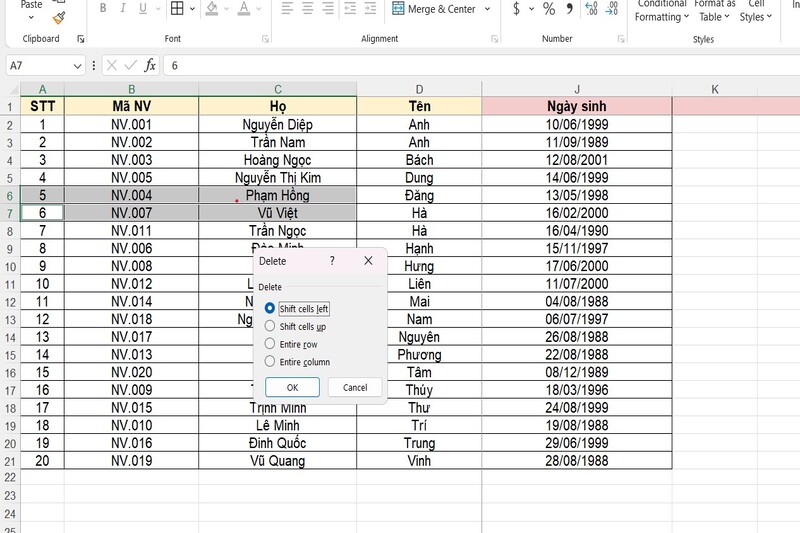Select the Shift cells up option
Viewport: 800px width, 533px height.
[270, 326]
